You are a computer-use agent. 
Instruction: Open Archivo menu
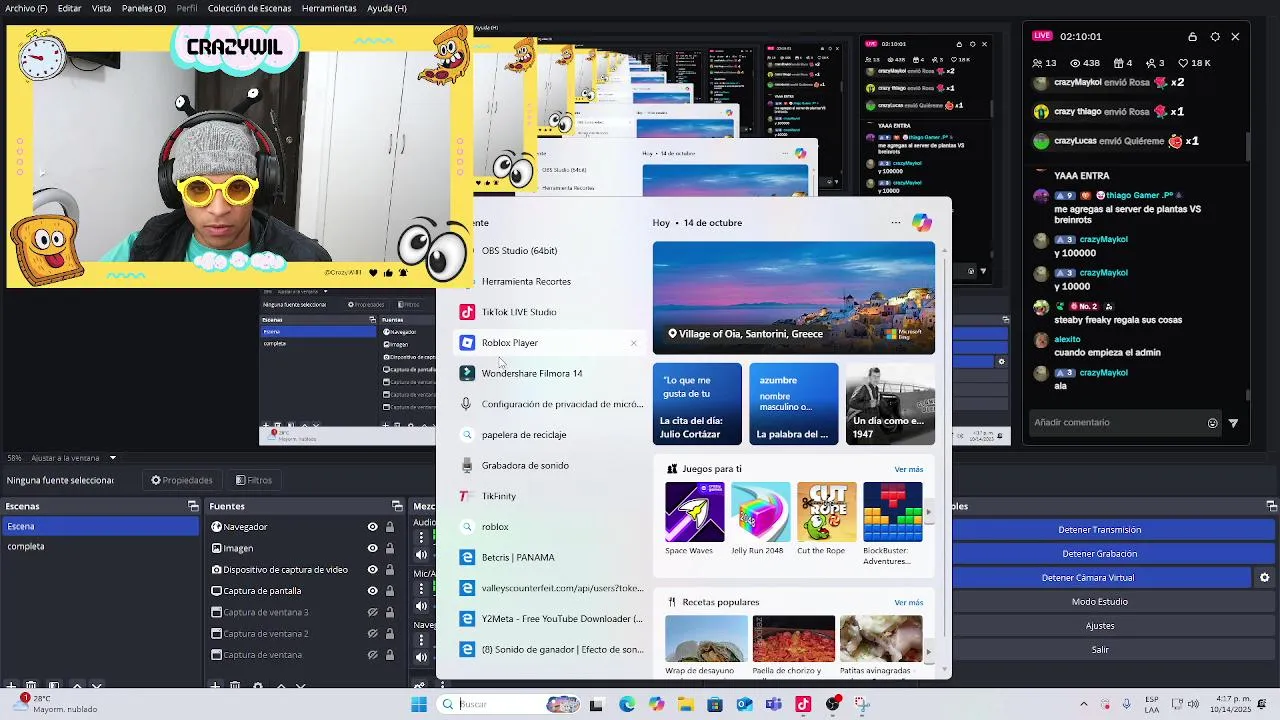(26, 8)
